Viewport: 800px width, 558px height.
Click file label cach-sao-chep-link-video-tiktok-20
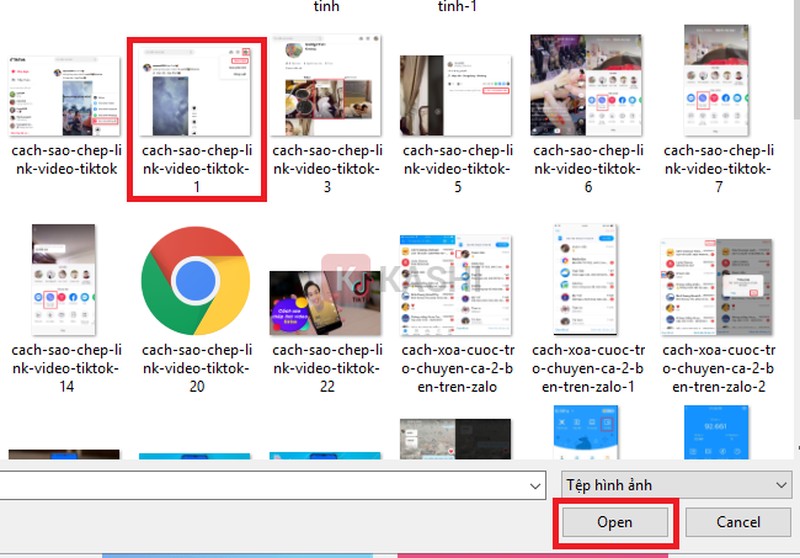pyautogui.click(x=196, y=368)
